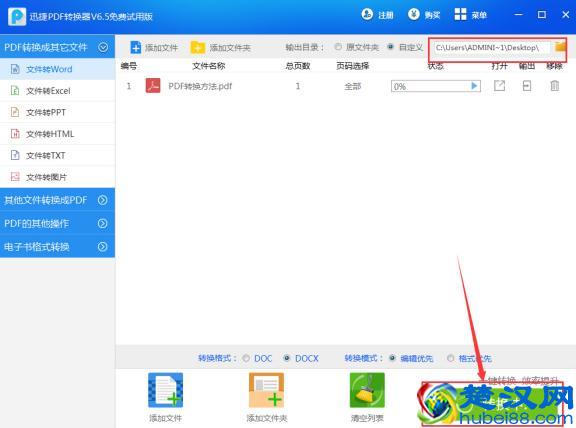
Task: Select 格式优先 conversion mode
Action: pyautogui.click(x=451, y=358)
